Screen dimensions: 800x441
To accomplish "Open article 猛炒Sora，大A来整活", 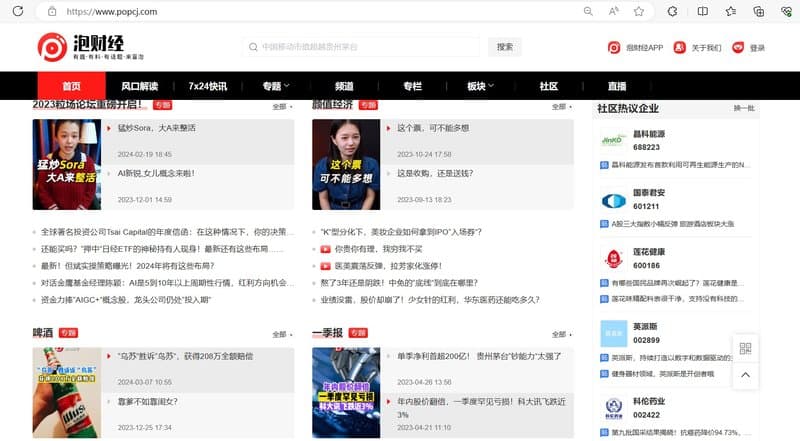I will (x=157, y=128).
